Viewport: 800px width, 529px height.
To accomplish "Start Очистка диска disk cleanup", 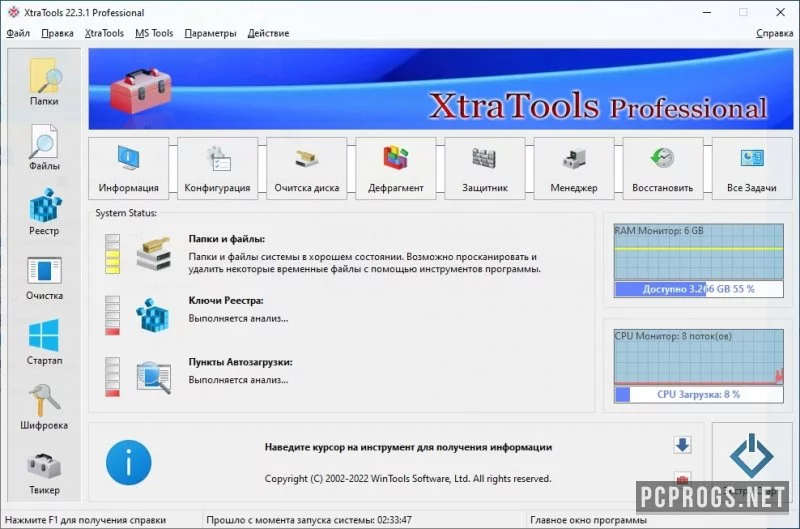I will click(307, 168).
